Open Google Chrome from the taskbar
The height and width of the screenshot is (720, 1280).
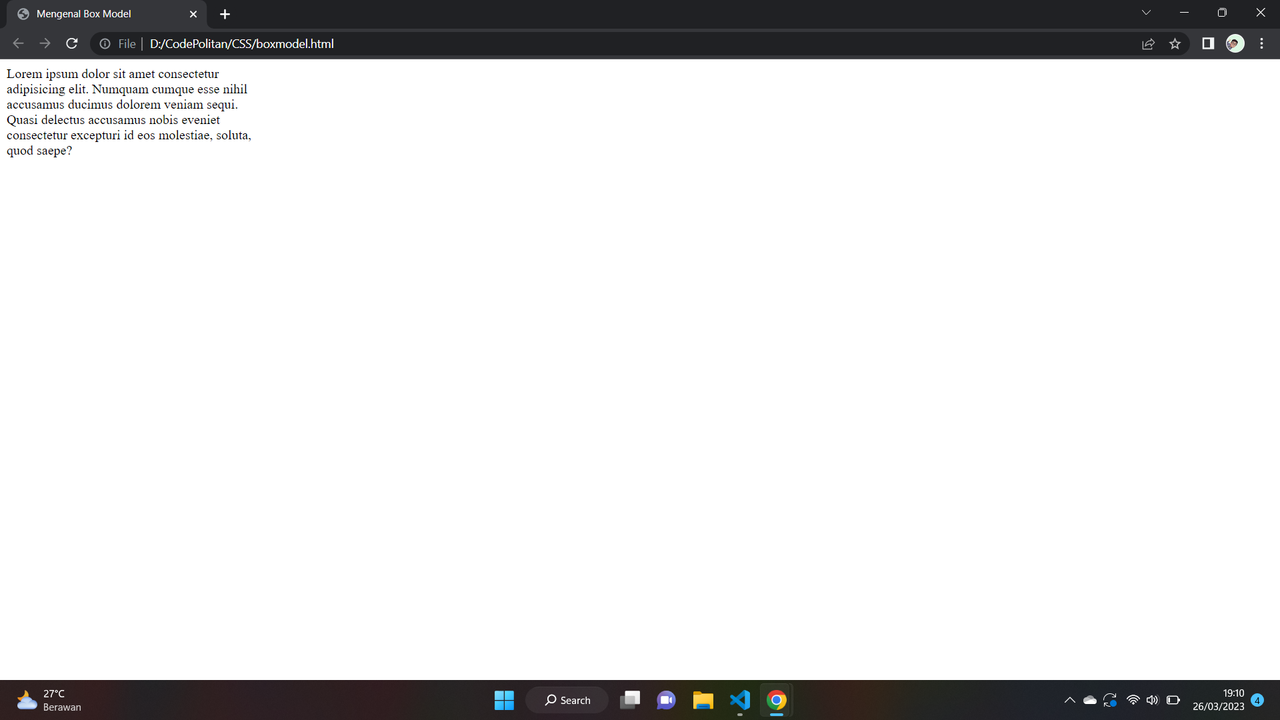click(776, 700)
